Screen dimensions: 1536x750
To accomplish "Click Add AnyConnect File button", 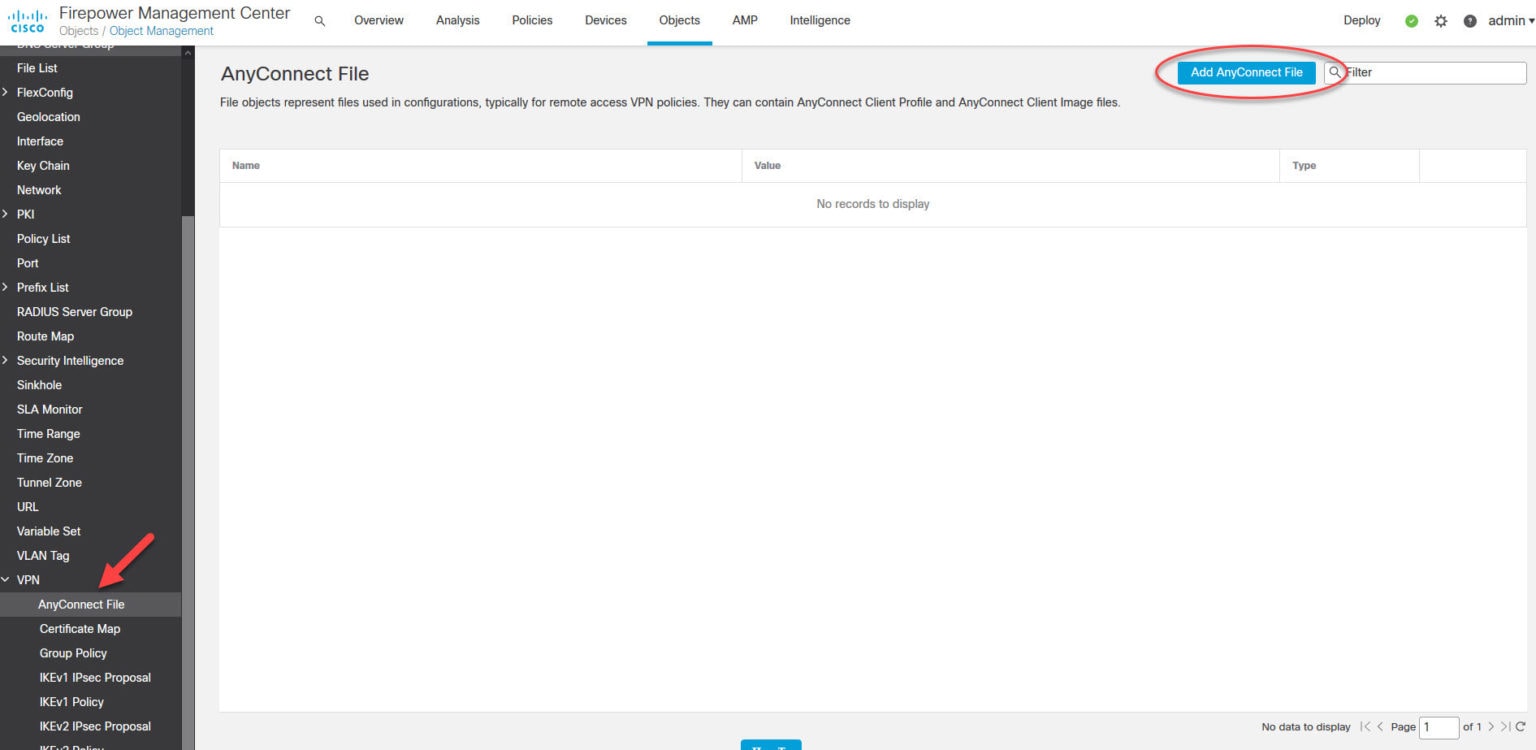I will pyautogui.click(x=1246, y=73).
